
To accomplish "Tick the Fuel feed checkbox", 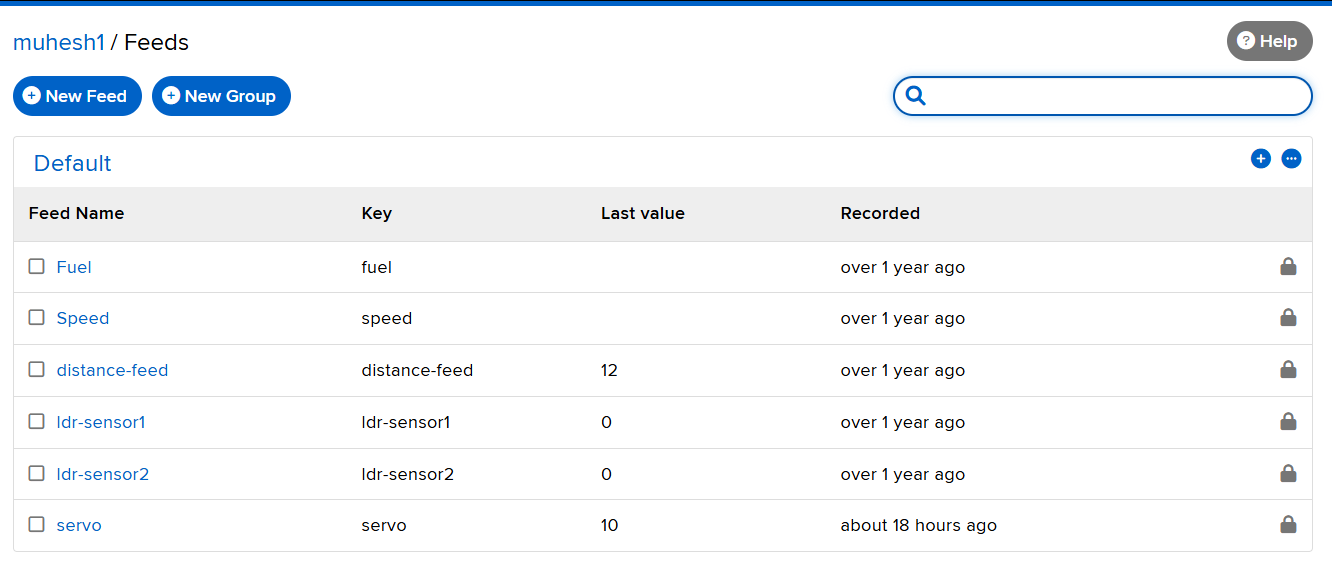I will pyautogui.click(x=37, y=267).
